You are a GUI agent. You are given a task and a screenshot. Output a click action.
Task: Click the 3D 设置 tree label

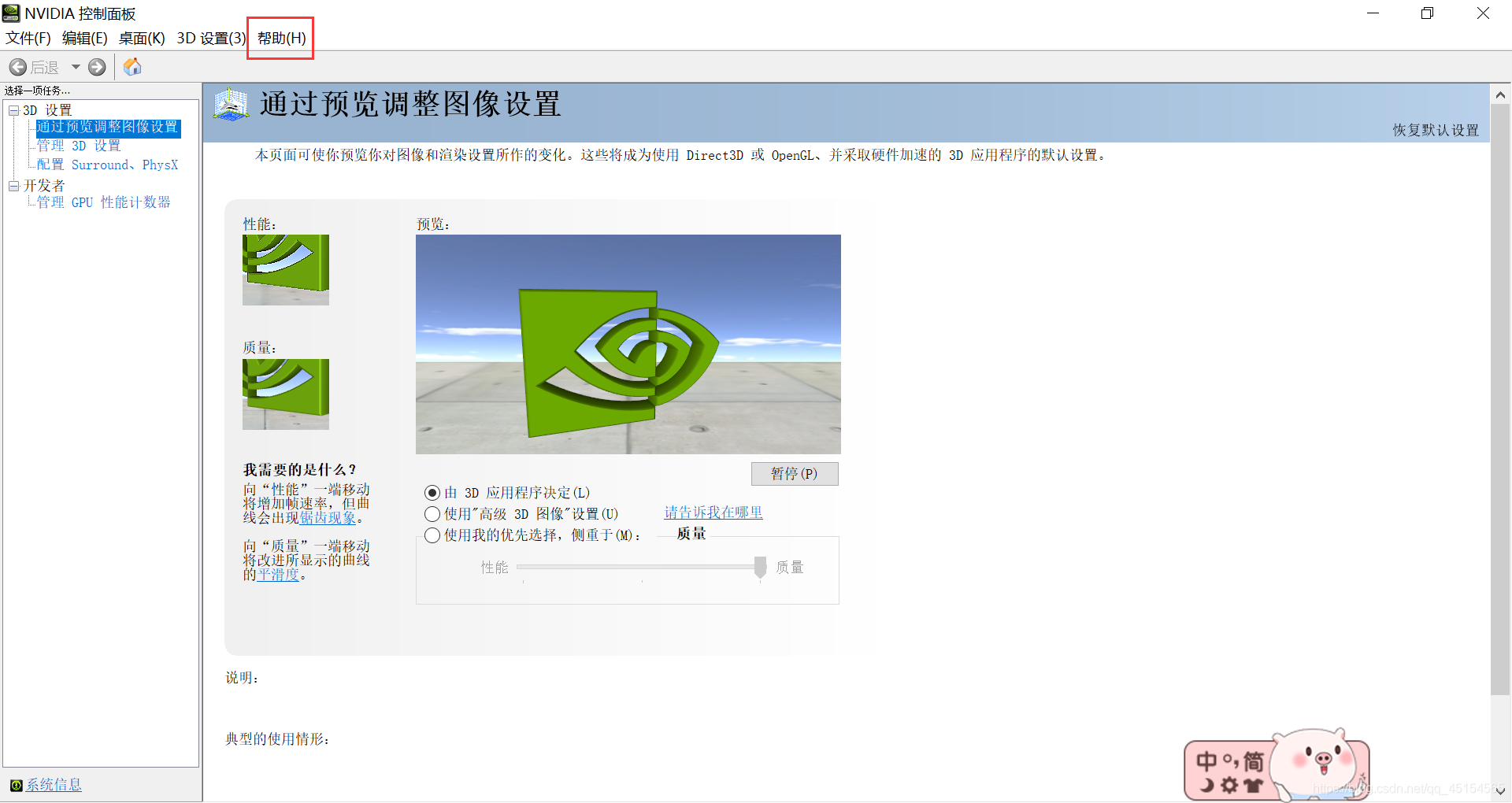(47, 110)
